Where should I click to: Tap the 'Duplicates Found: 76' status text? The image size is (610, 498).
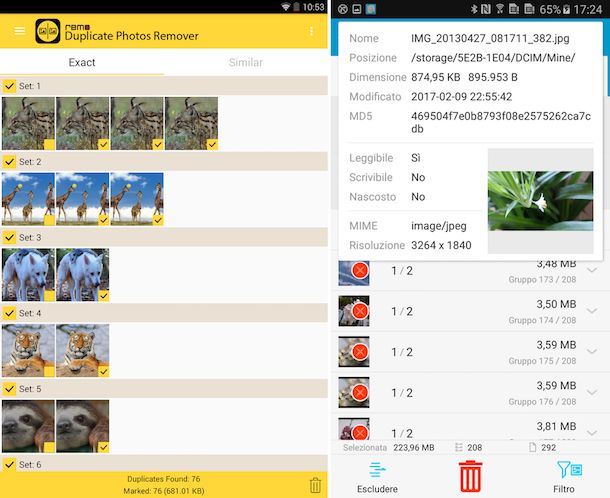164,479
